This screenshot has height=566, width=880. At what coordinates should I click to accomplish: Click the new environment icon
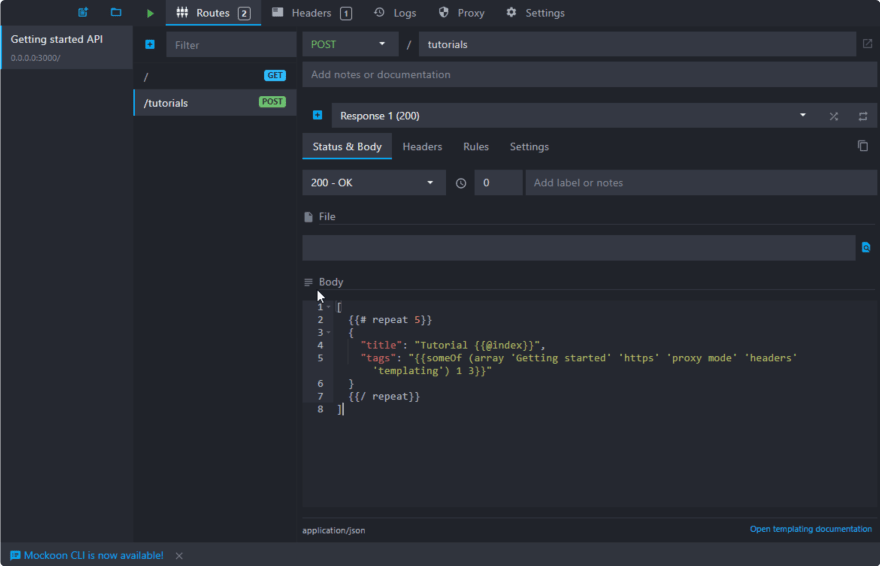coord(83,13)
